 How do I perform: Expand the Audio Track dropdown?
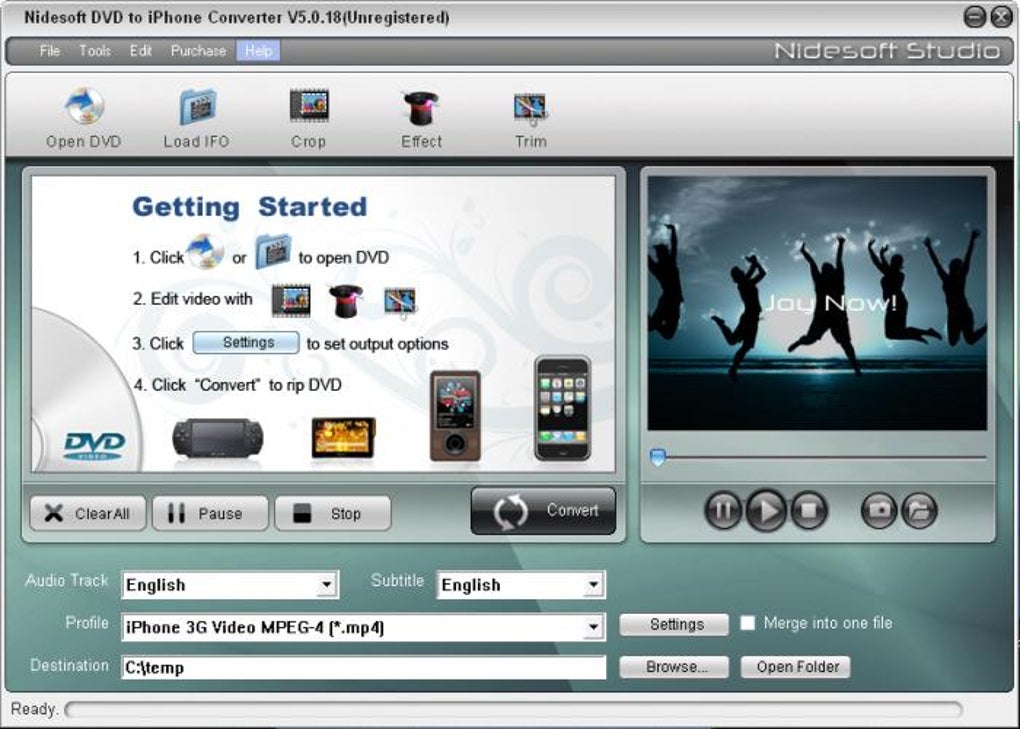pos(327,585)
